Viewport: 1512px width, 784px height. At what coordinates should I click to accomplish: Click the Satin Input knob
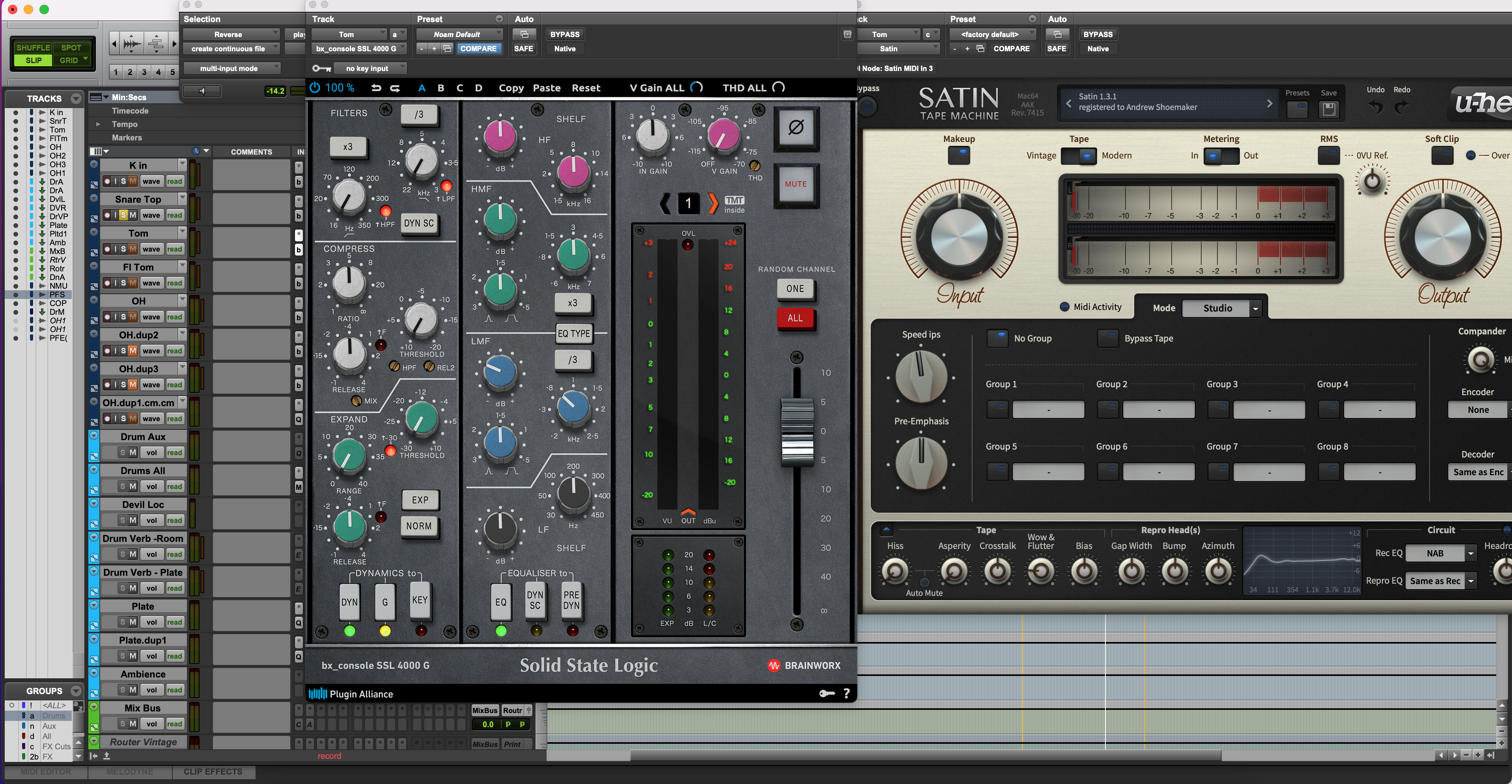click(x=959, y=238)
